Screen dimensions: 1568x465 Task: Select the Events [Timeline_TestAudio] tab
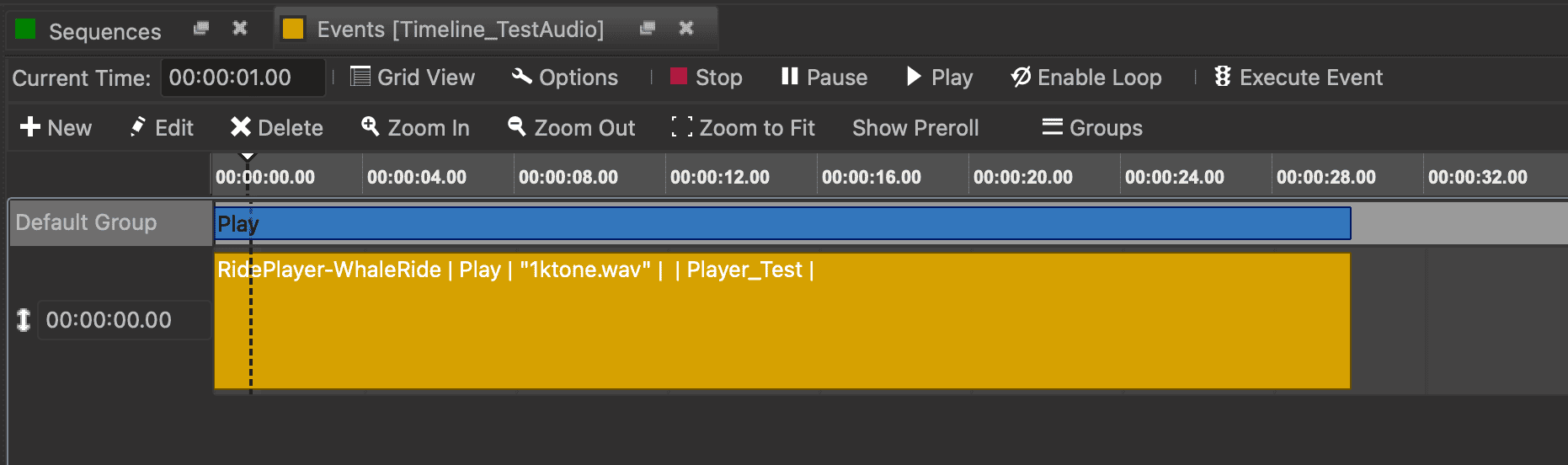point(459,29)
